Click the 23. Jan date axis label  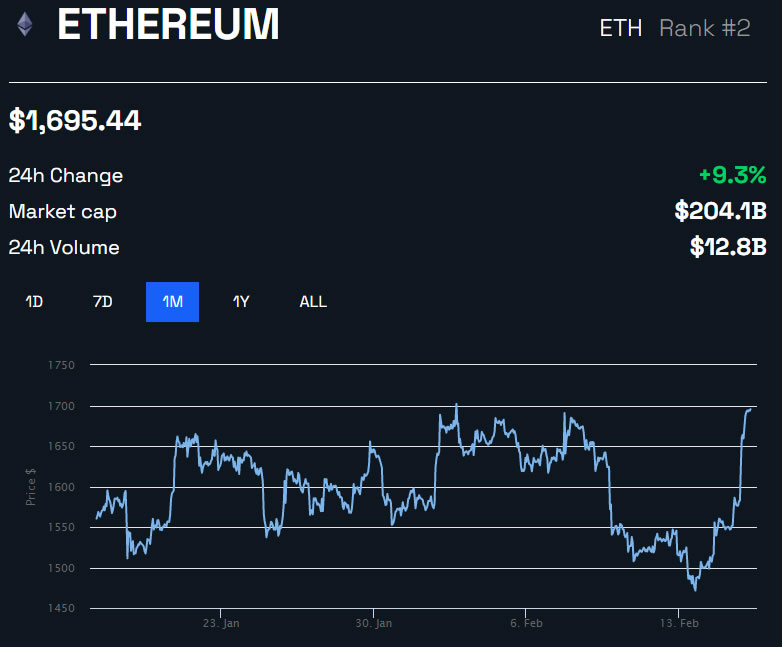click(x=221, y=623)
